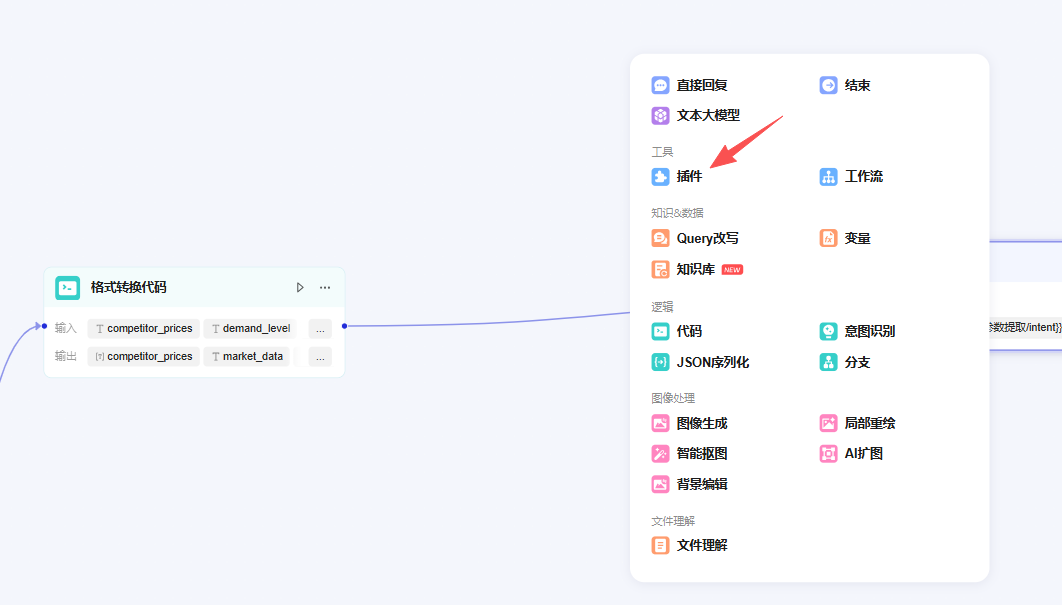Expand hidden output parameters via ellipsis
The height and width of the screenshot is (605, 1062).
point(320,356)
